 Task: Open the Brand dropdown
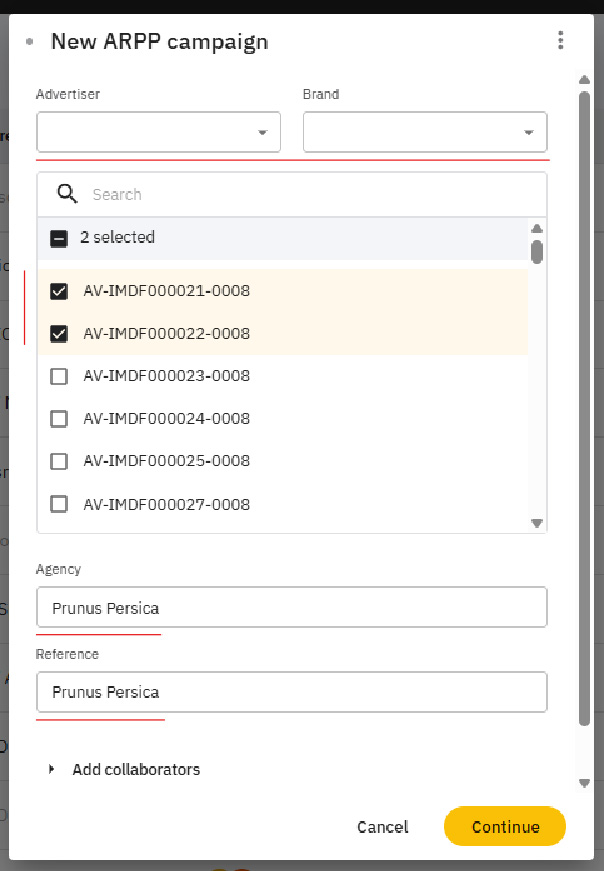(425, 132)
